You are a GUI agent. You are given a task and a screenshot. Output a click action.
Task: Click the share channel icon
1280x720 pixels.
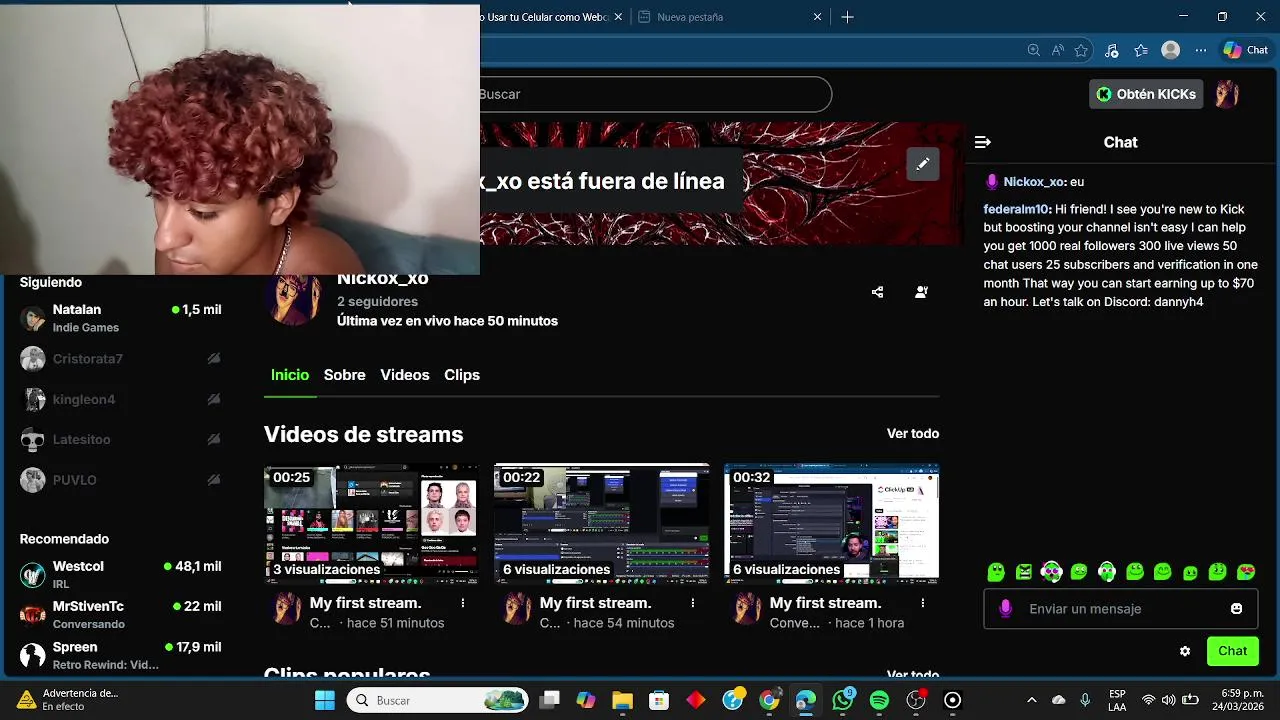pyautogui.click(x=877, y=292)
